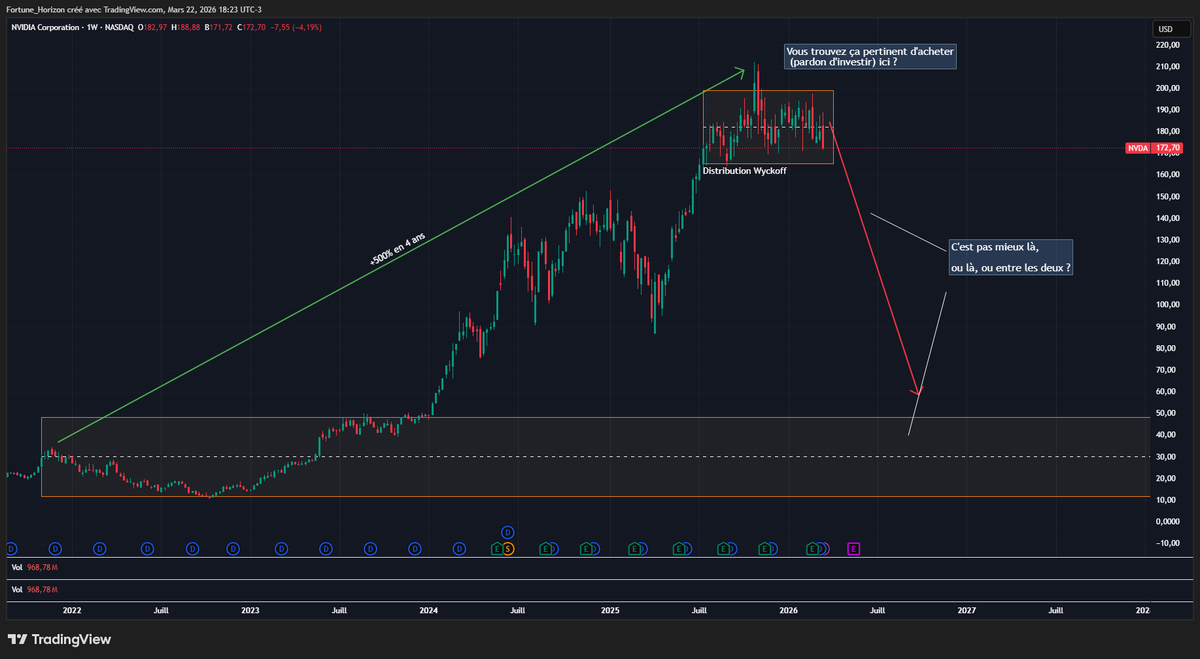Select the 2026 label on the time axis
The image size is (1200, 659).
(x=788, y=610)
